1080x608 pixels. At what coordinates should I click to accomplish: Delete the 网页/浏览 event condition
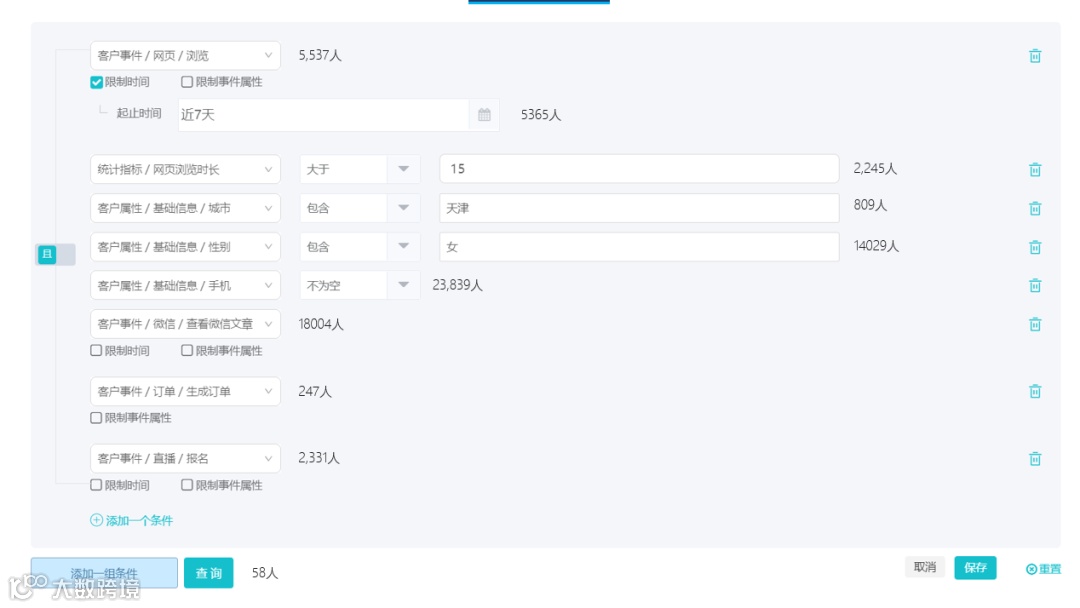pos(1035,56)
